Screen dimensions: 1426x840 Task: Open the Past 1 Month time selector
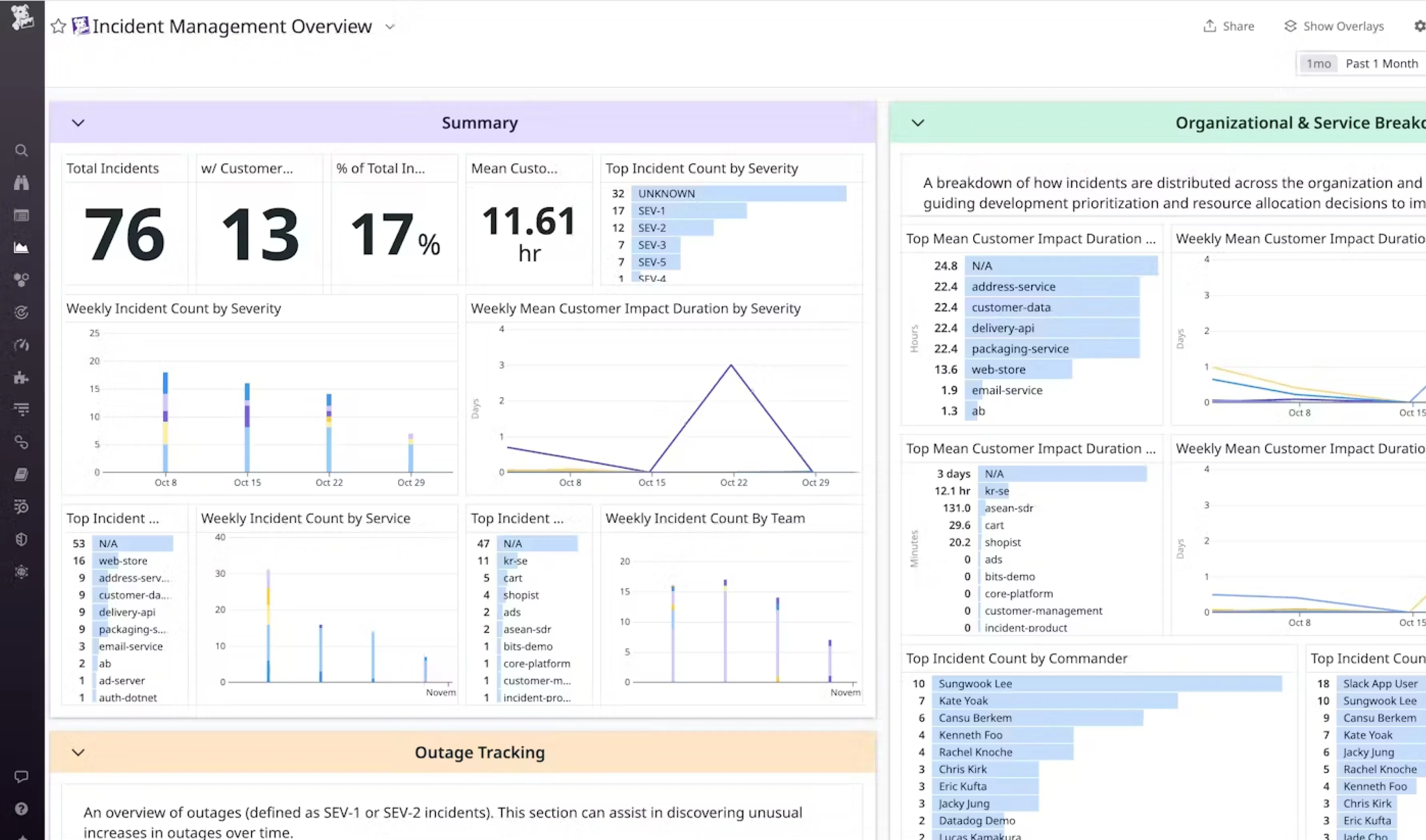1381,64
